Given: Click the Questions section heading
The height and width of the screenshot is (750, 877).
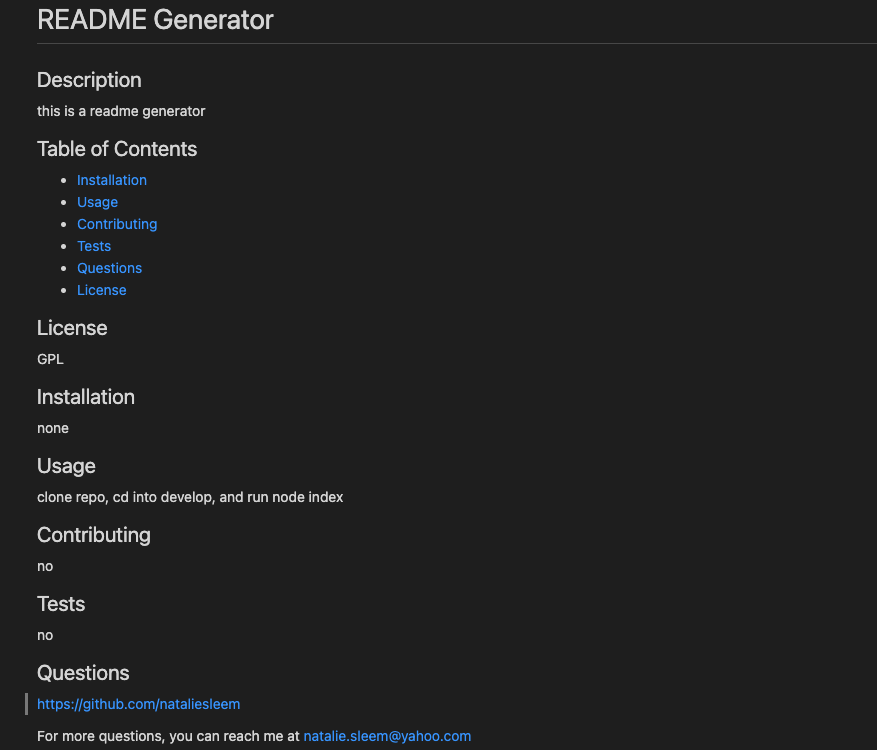Looking at the screenshot, I should click(x=83, y=673).
